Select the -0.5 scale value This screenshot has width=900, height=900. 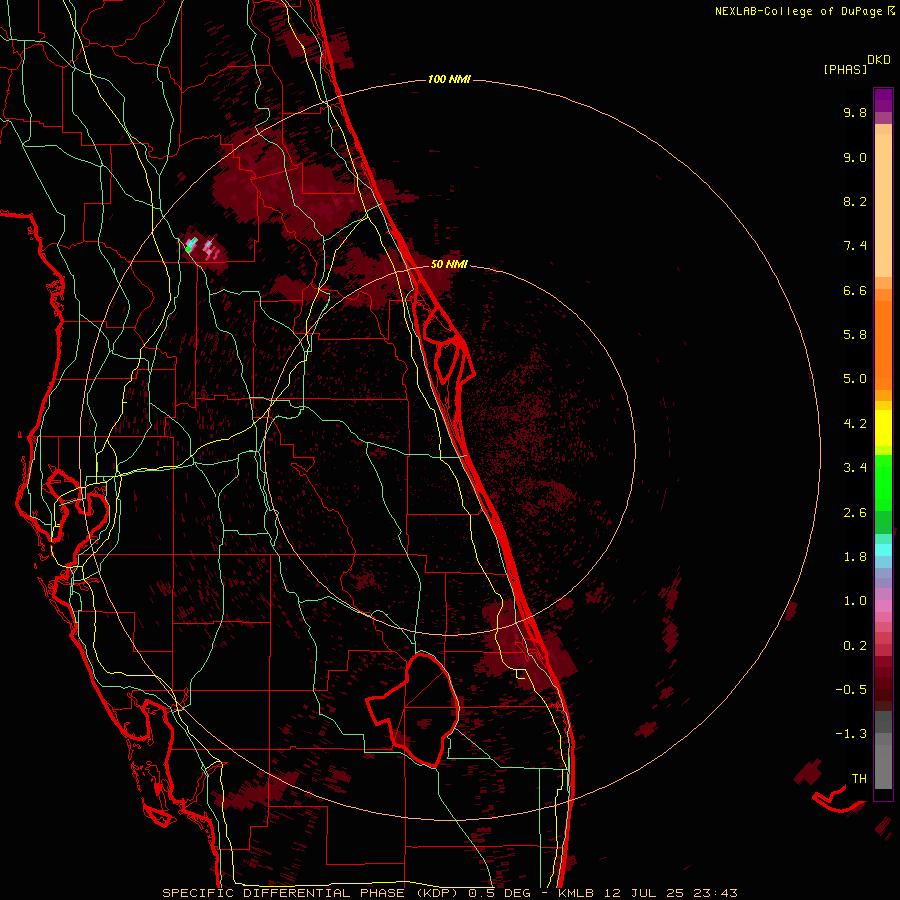851,690
